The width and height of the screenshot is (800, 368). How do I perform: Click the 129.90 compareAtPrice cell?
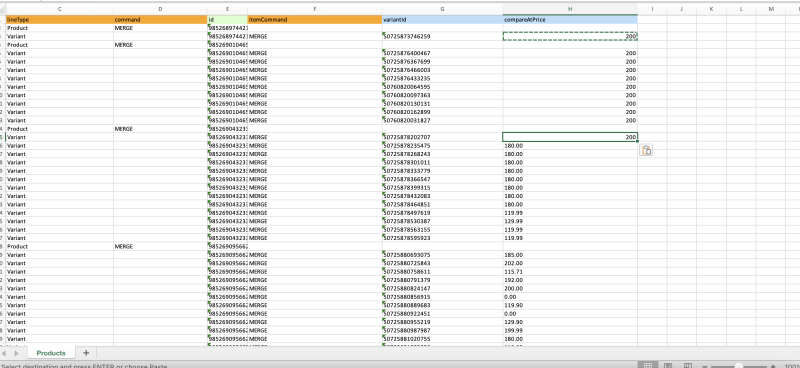point(570,322)
